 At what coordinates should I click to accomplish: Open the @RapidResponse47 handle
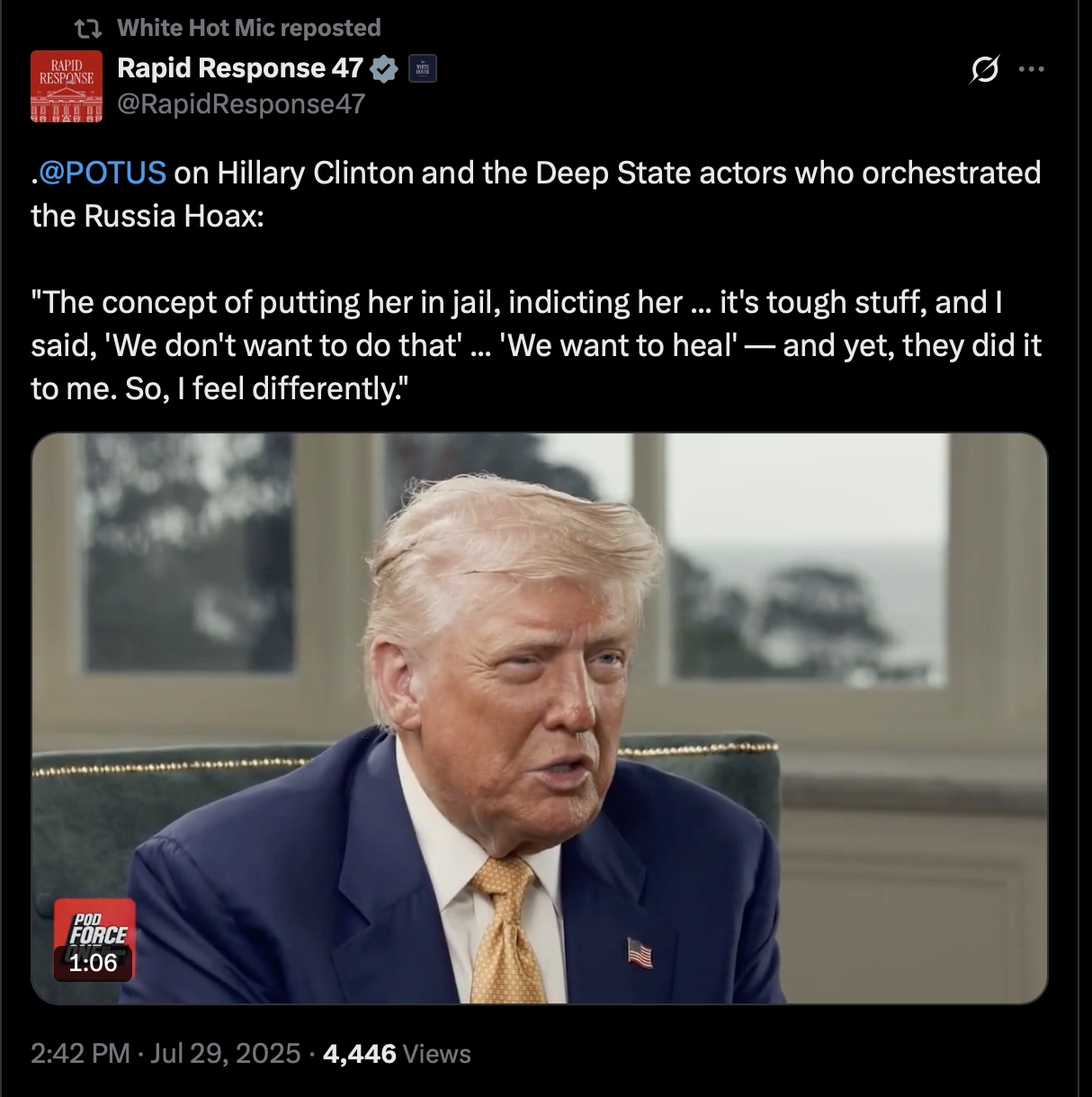241,103
